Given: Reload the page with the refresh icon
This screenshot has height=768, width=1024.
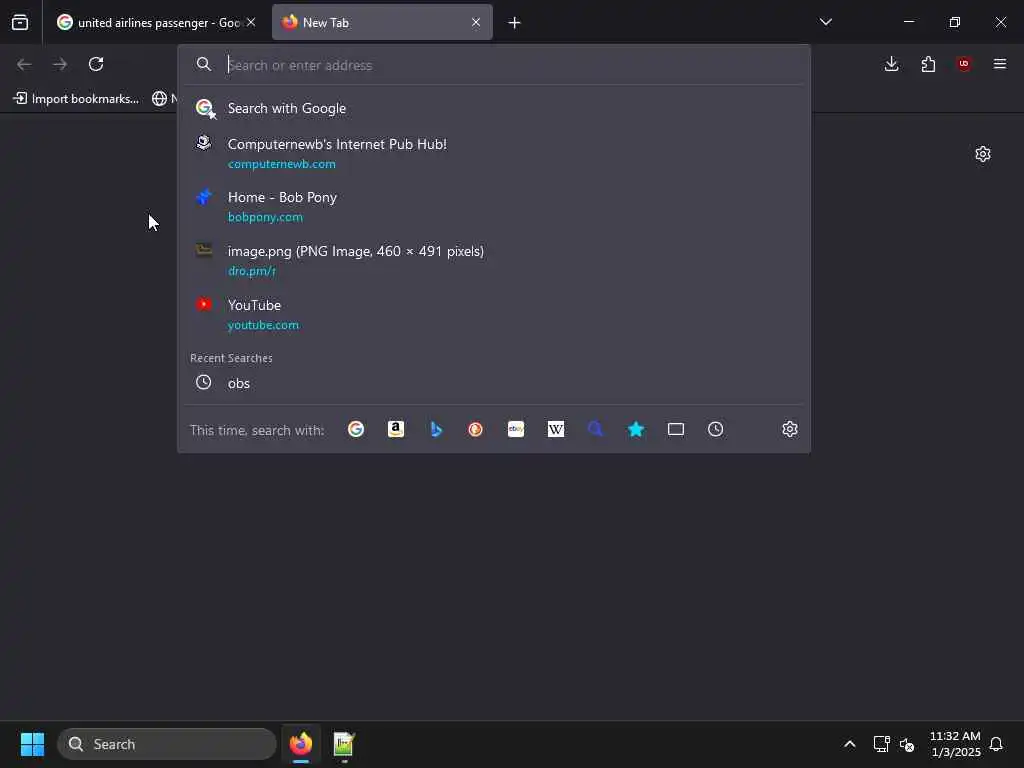Looking at the screenshot, I should (96, 64).
